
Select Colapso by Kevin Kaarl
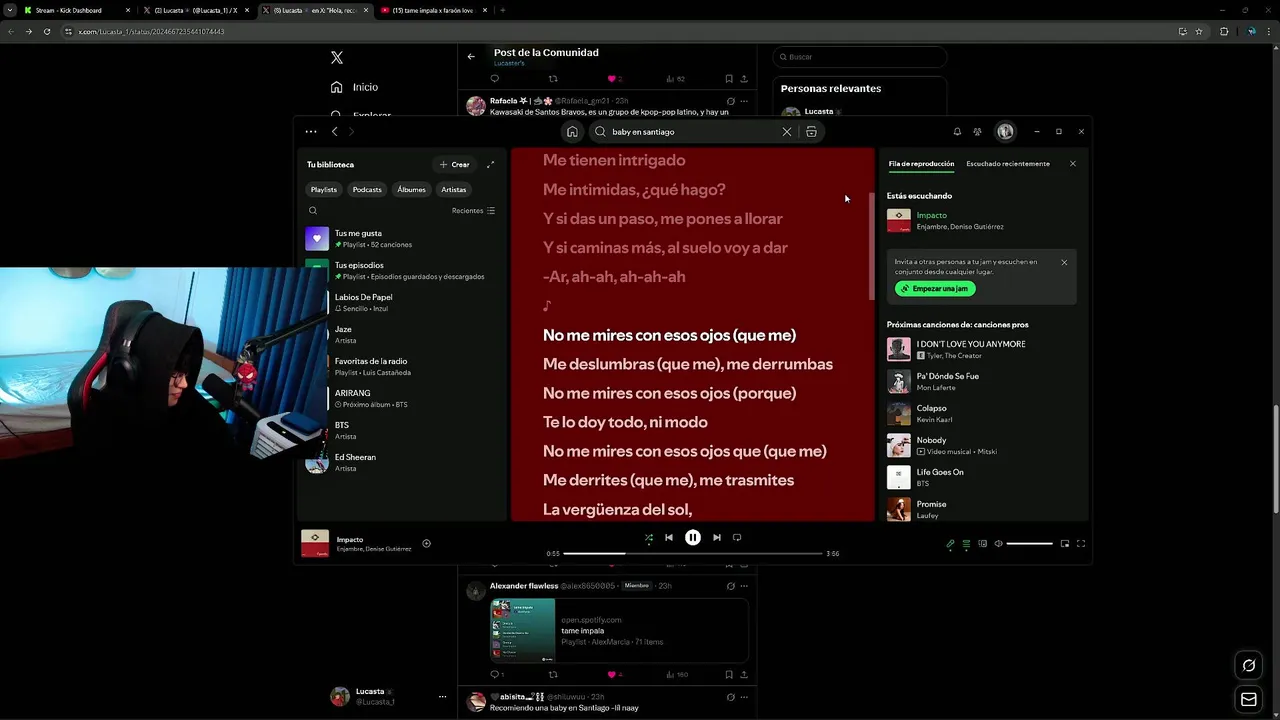click(982, 413)
